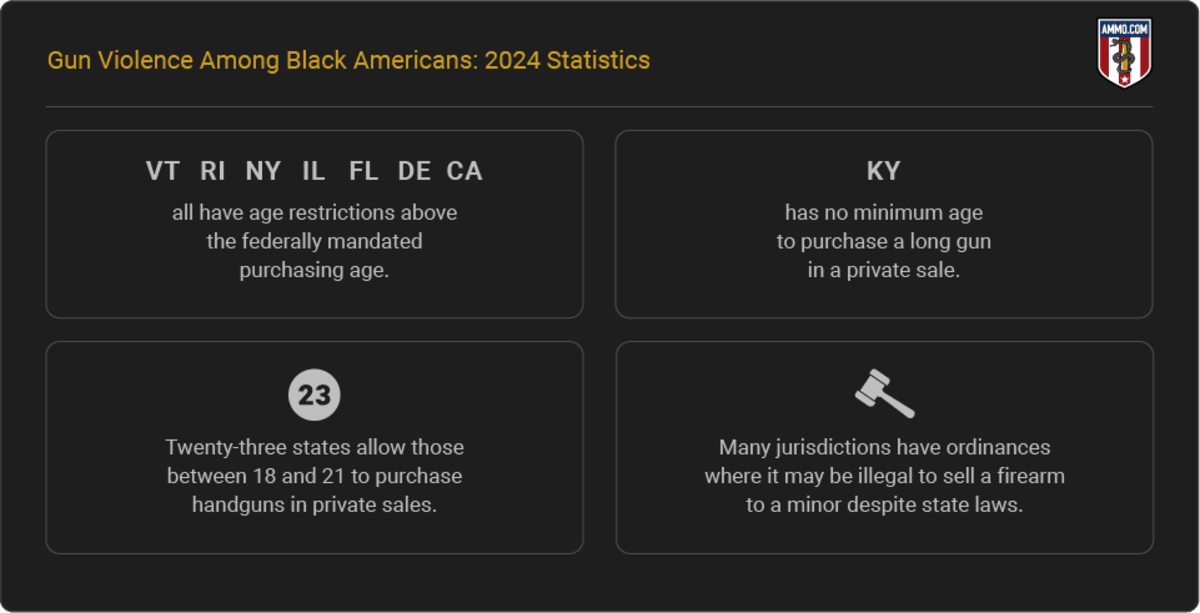Select the IL state abbreviation
This screenshot has width=1200, height=613.
[x=314, y=171]
